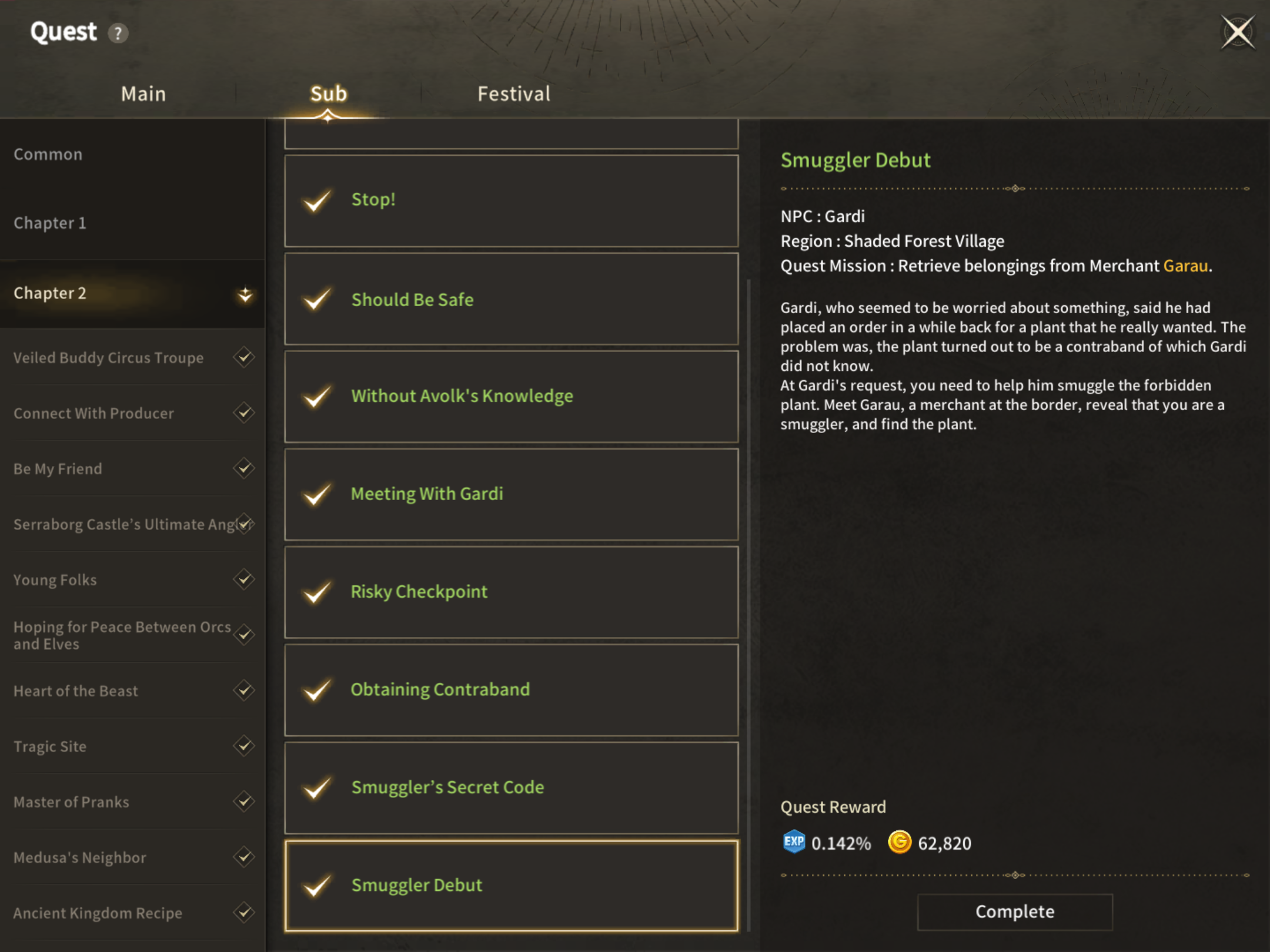Screen dimensions: 1270x952
Task: Click the checkmark icon next to Stop!
Action: (x=317, y=200)
